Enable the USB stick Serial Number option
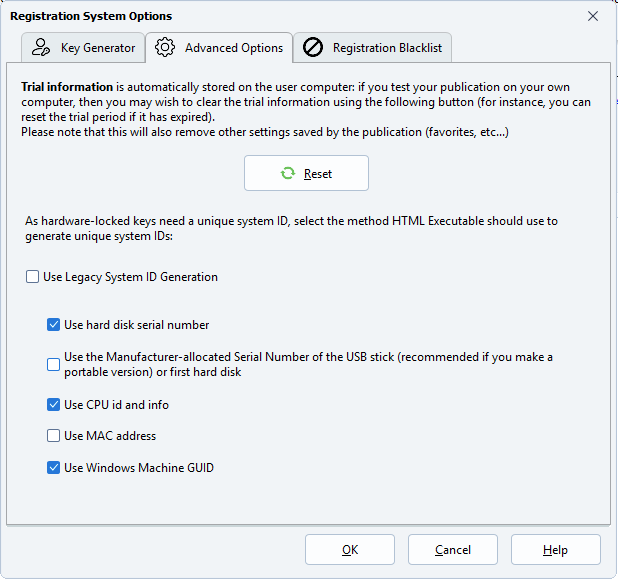618x580 pixels. pyautogui.click(x=54, y=365)
